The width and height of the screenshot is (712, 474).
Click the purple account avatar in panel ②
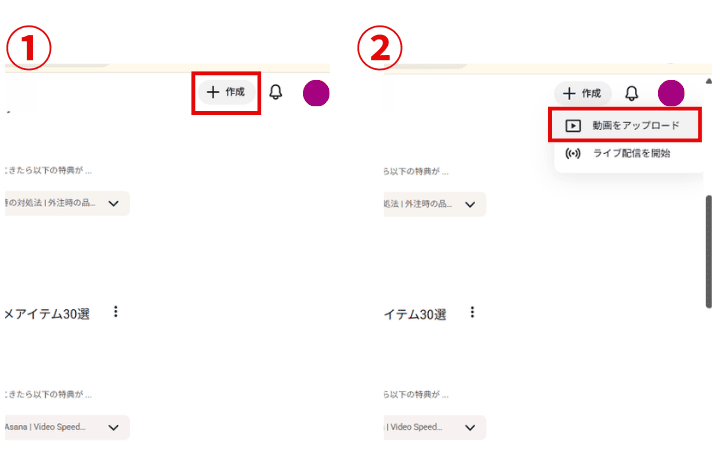tap(671, 93)
